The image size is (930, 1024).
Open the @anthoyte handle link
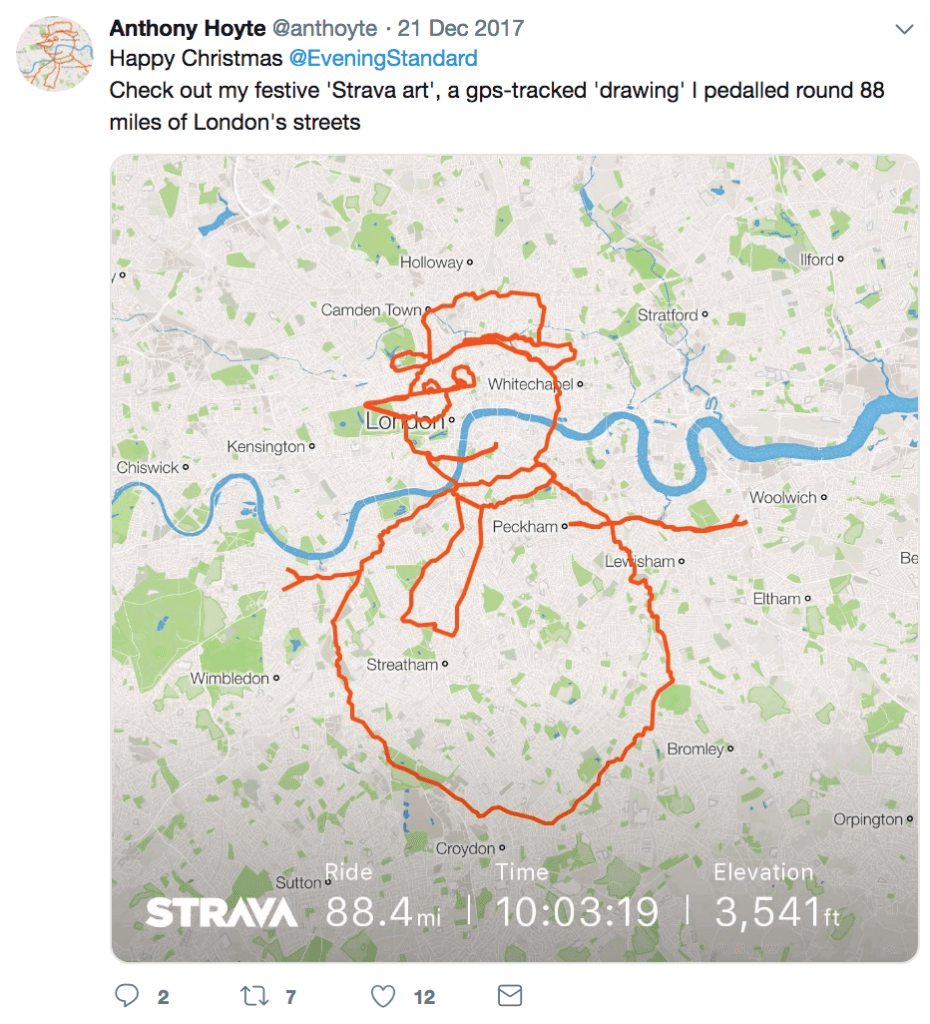324,28
